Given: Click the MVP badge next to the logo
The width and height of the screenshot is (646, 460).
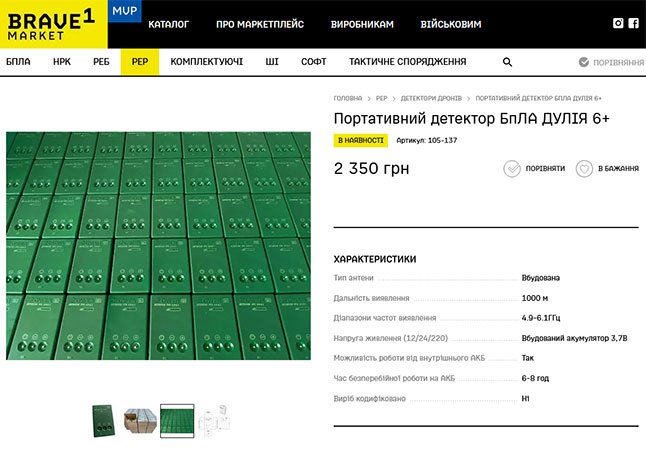Looking at the screenshot, I should (x=125, y=12).
